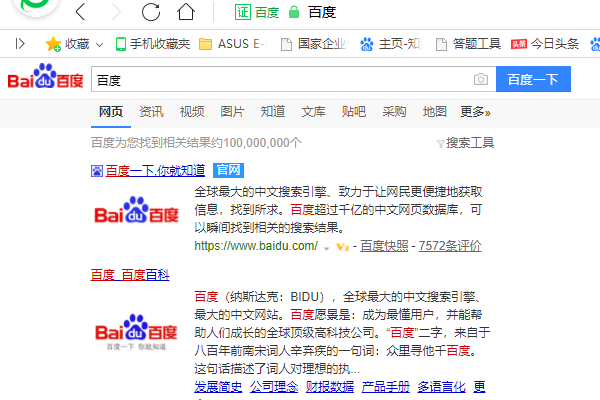The height and width of the screenshot is (400, 600).
Task: Reload the page with the refresh icon
Action: pos(151,11)
